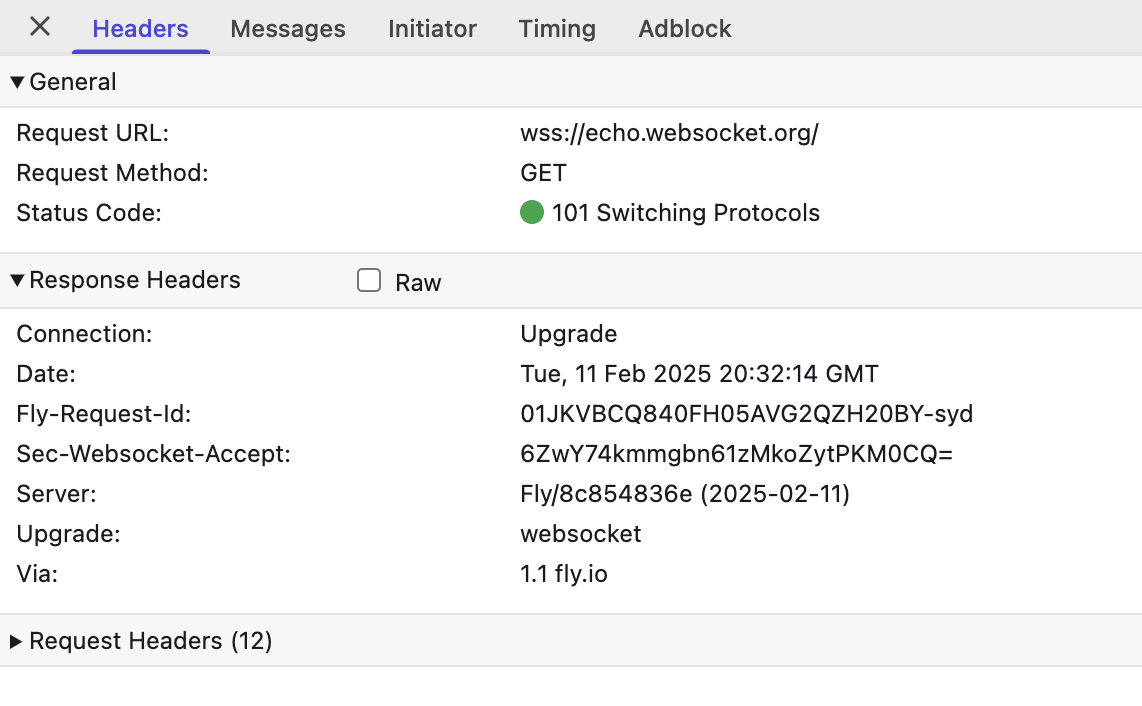Click the 101 Switching Protocols status text

685,213
